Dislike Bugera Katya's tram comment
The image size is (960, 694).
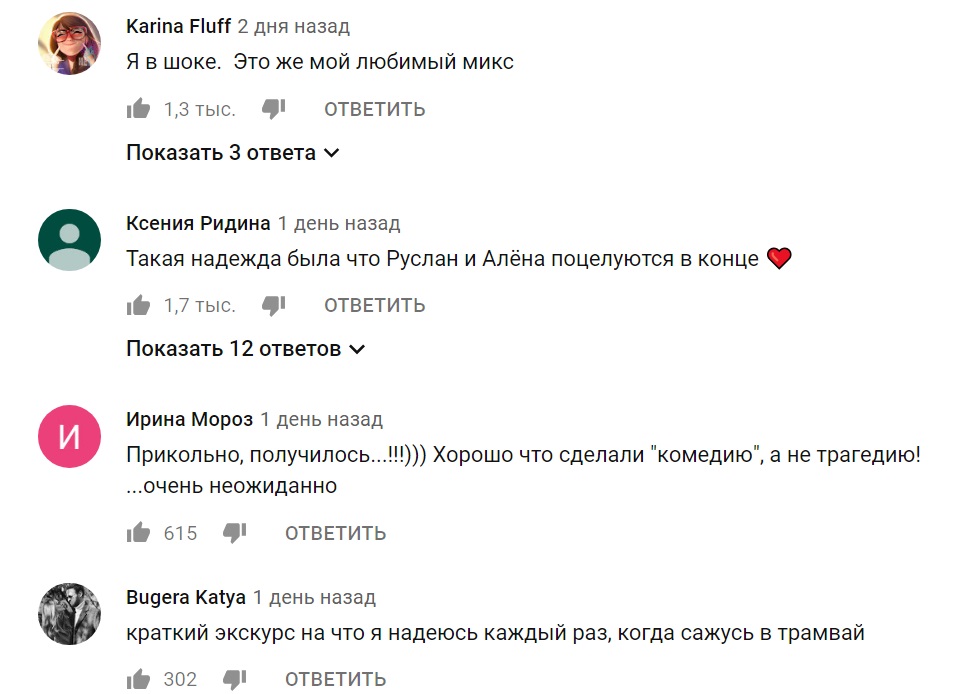tap(234, 679)
